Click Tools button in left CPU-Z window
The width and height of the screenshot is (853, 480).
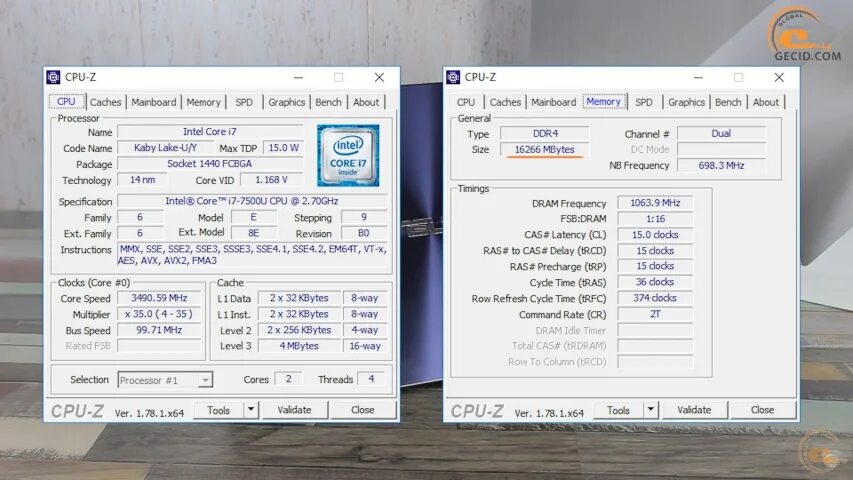pos(218,410)
